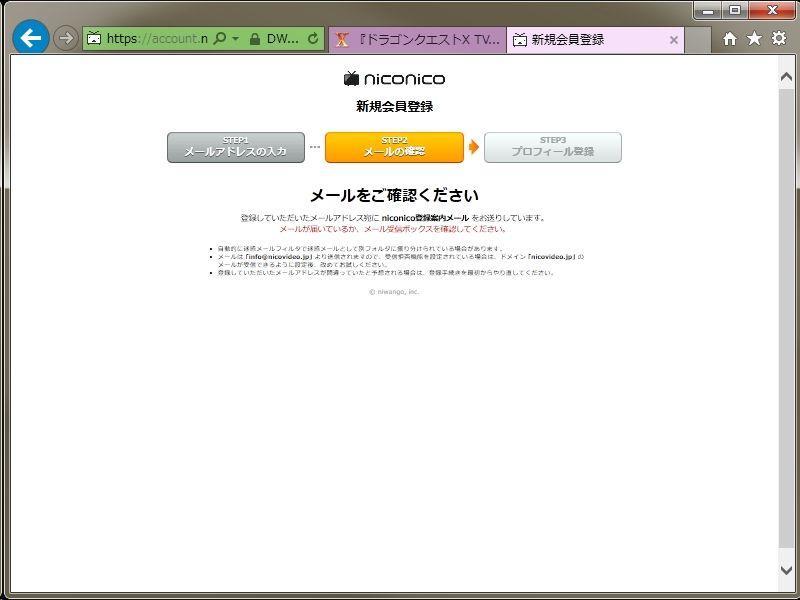Minimize the browser window
The image size is (800, 600).
(x=708, y=10)
